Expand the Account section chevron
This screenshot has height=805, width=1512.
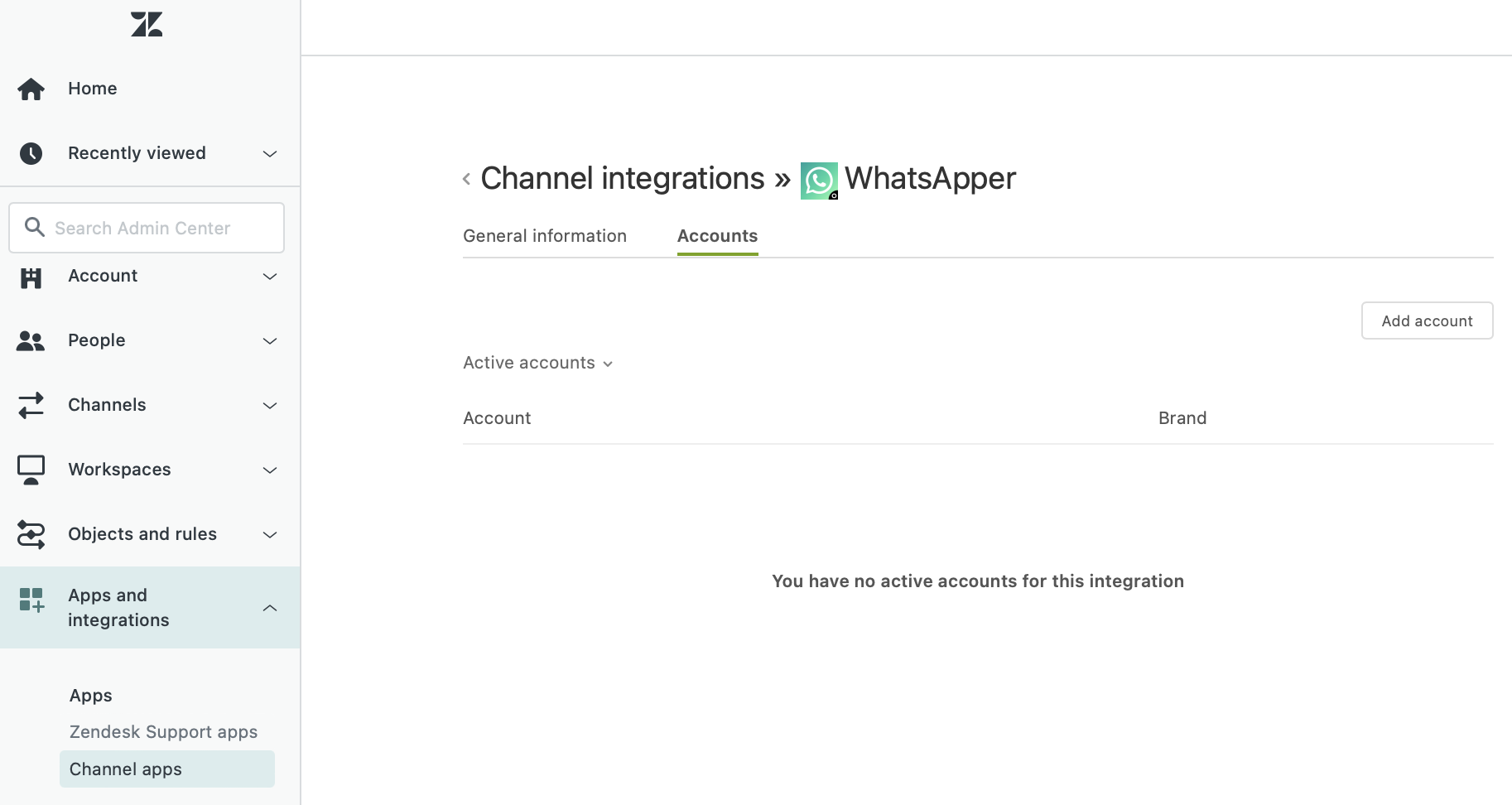[270, 277]
